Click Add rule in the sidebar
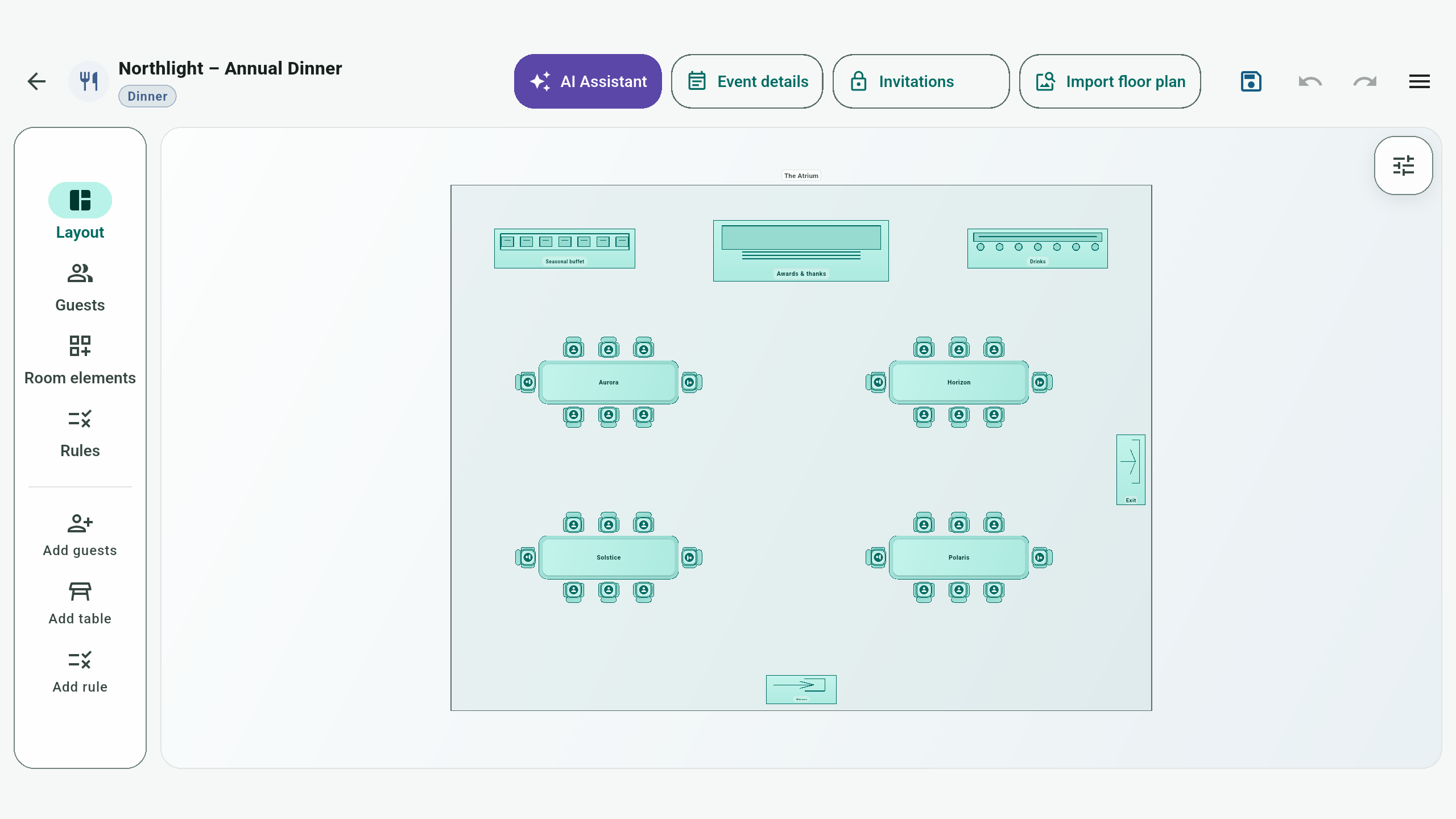This screenshot has width=1456, height=819. (80, 671)
